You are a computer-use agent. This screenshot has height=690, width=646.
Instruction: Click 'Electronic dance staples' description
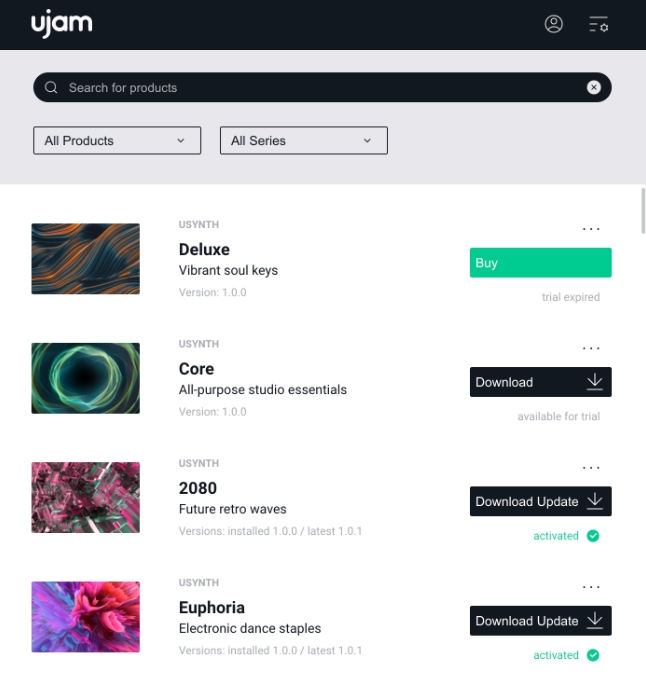tap(250, 628)
